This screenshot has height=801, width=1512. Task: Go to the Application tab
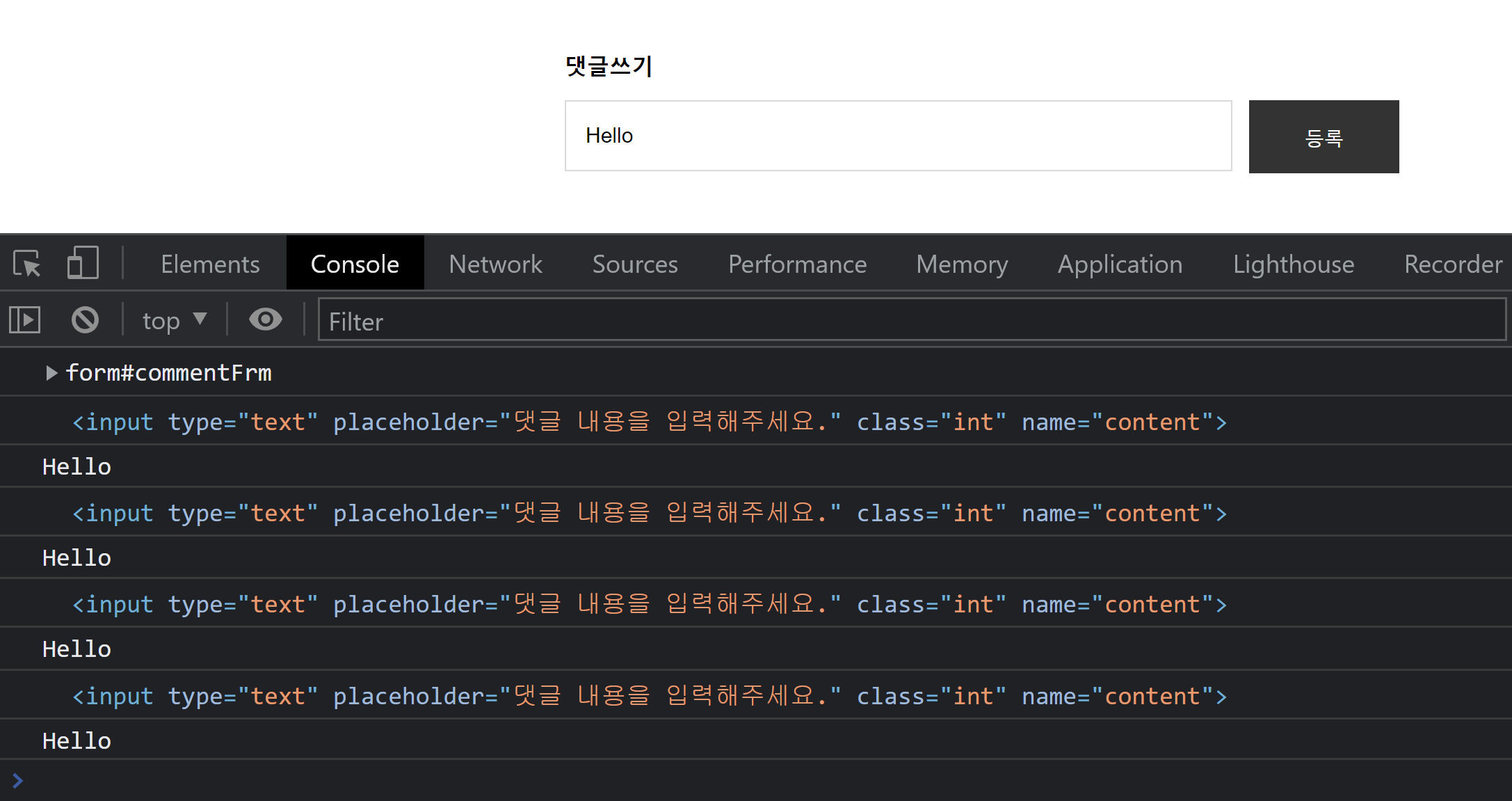[1120, 264]
